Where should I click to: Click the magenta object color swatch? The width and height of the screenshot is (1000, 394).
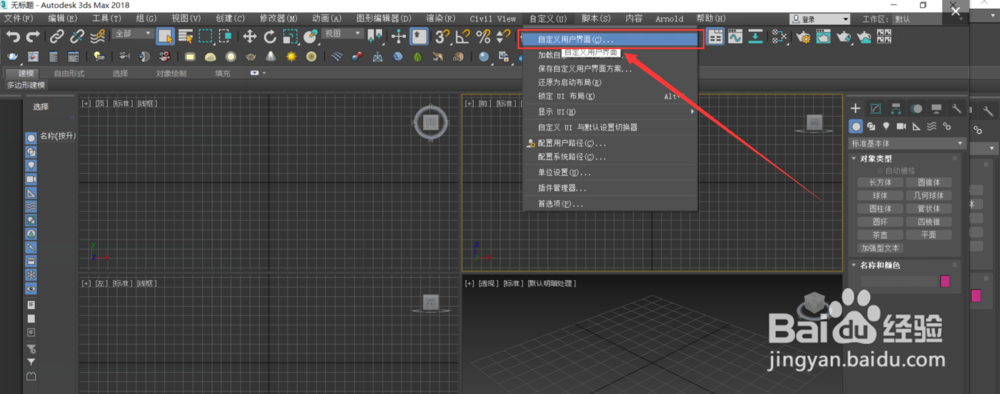tap(945, 281)
